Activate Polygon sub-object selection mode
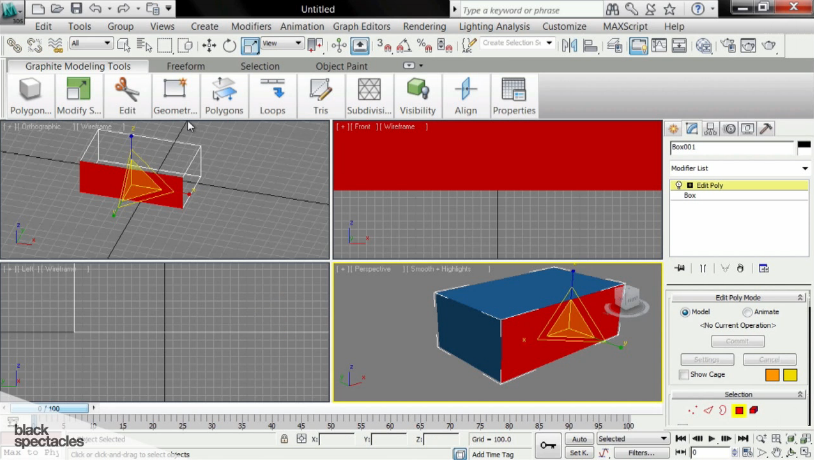Screen dimensions: 814x460 [739, 410]
